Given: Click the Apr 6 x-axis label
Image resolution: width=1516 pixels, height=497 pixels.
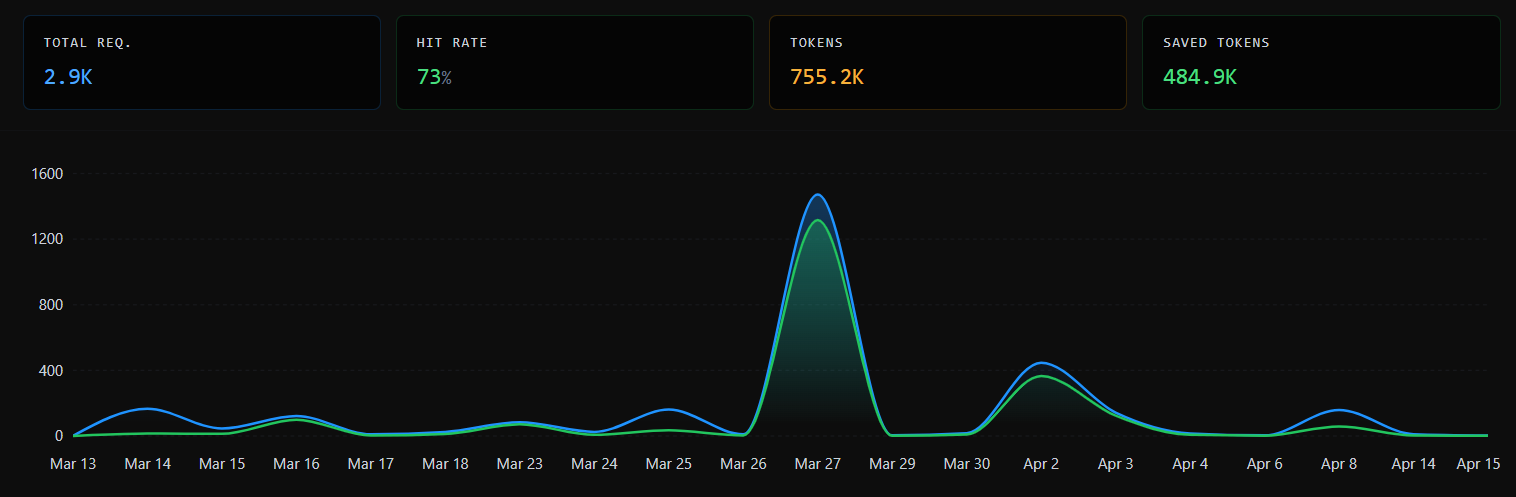Looking at the screenshot, I should (1265, 464).
